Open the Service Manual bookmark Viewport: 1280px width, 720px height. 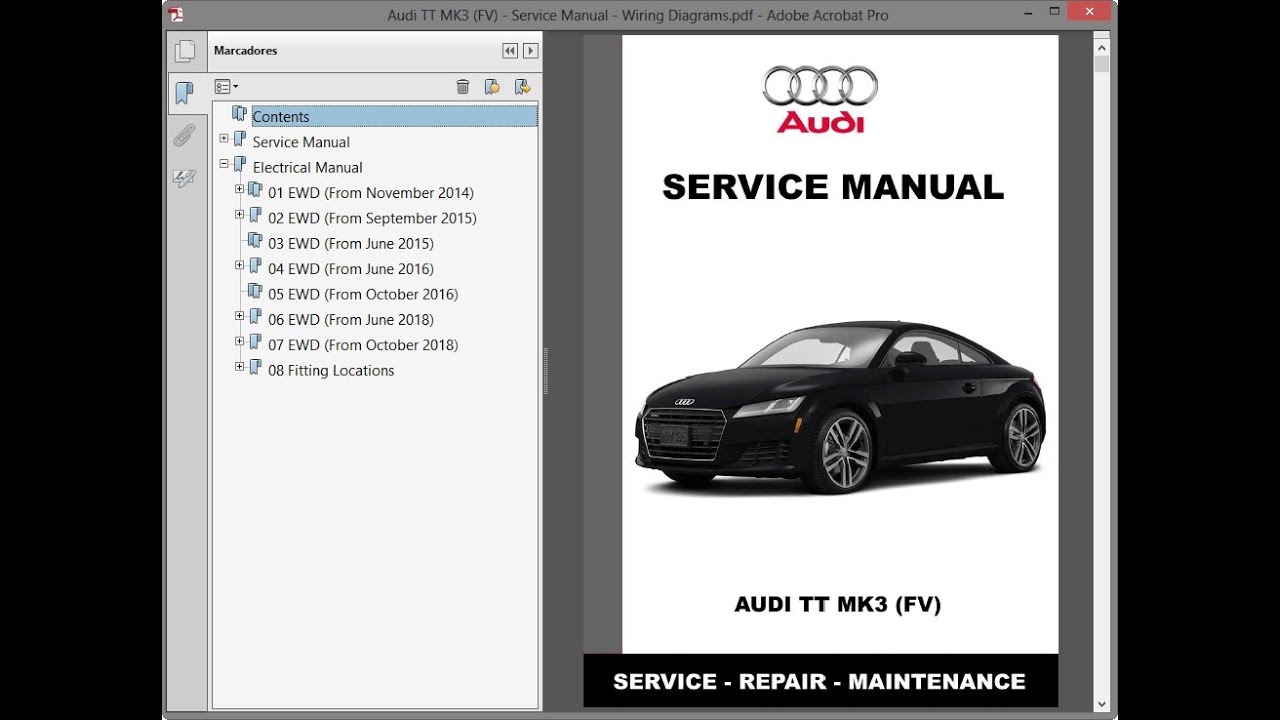click(301, 142)
